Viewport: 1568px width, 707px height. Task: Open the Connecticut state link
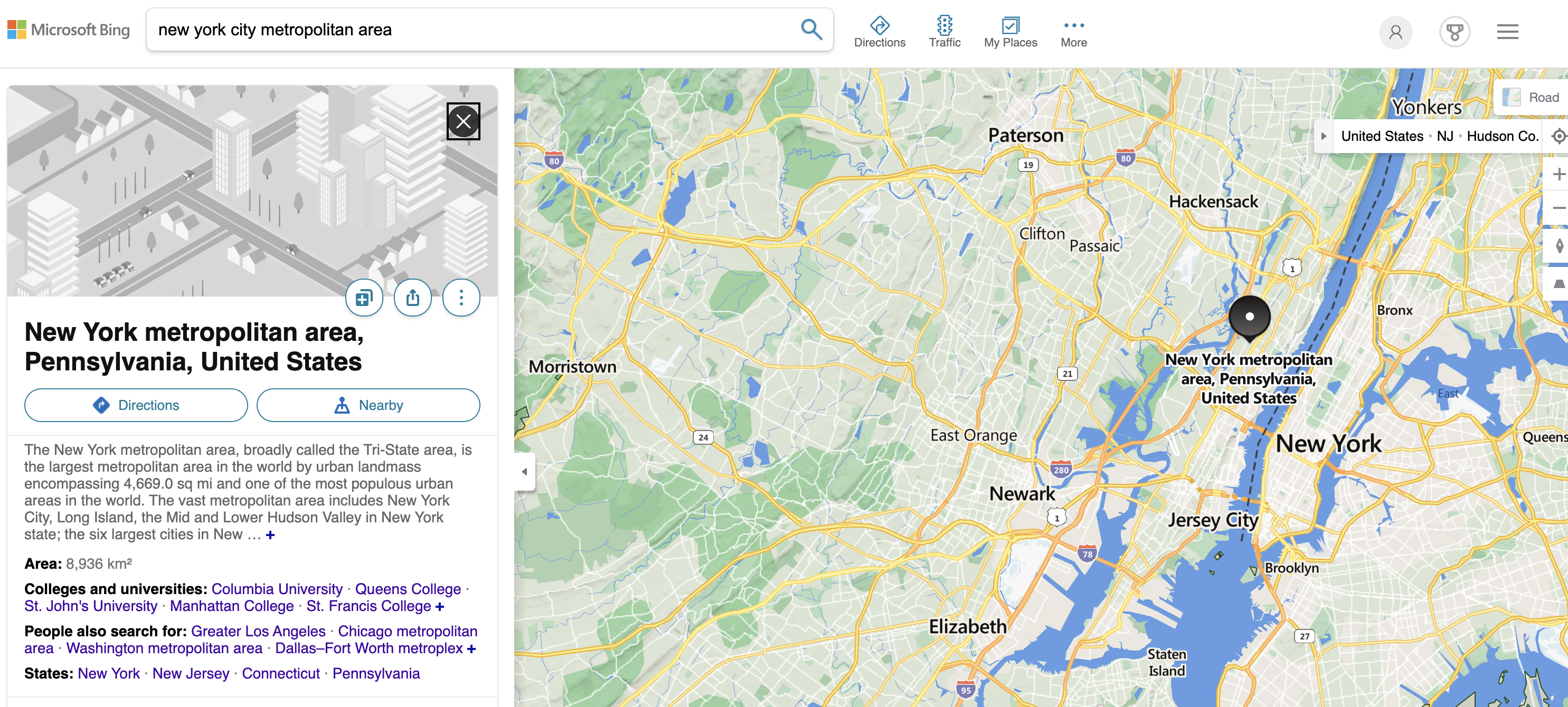[x=281, y=674]
